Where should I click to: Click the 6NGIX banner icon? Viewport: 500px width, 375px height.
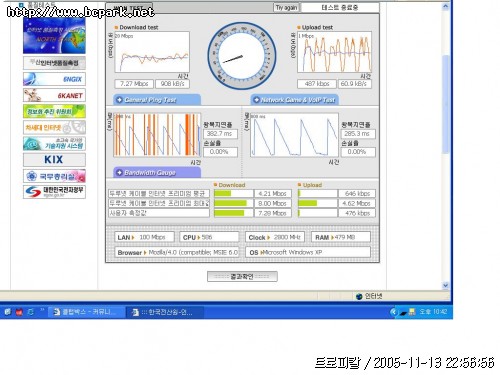54,79
